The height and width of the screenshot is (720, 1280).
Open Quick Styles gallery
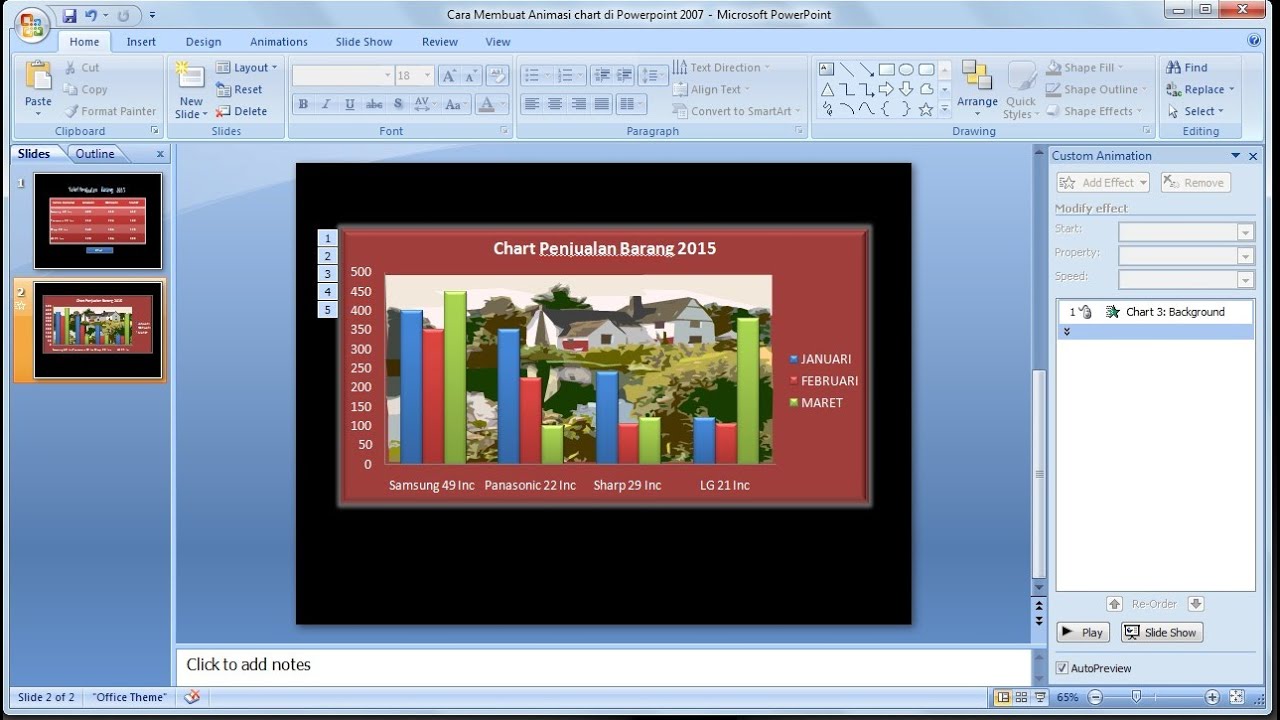1021,90
